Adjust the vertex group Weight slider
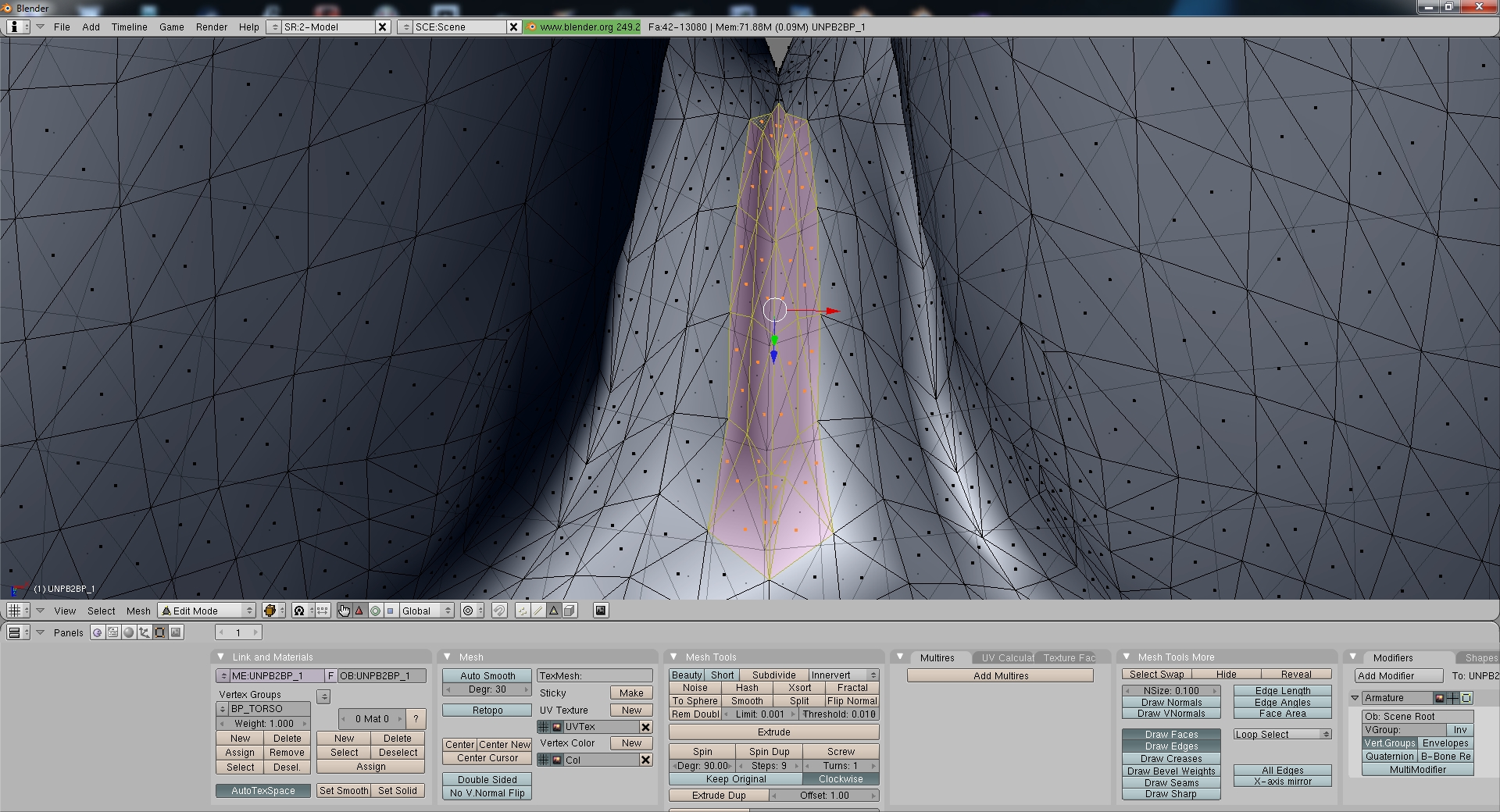Screen dimensions: 1500x812 tap(264, 723)
